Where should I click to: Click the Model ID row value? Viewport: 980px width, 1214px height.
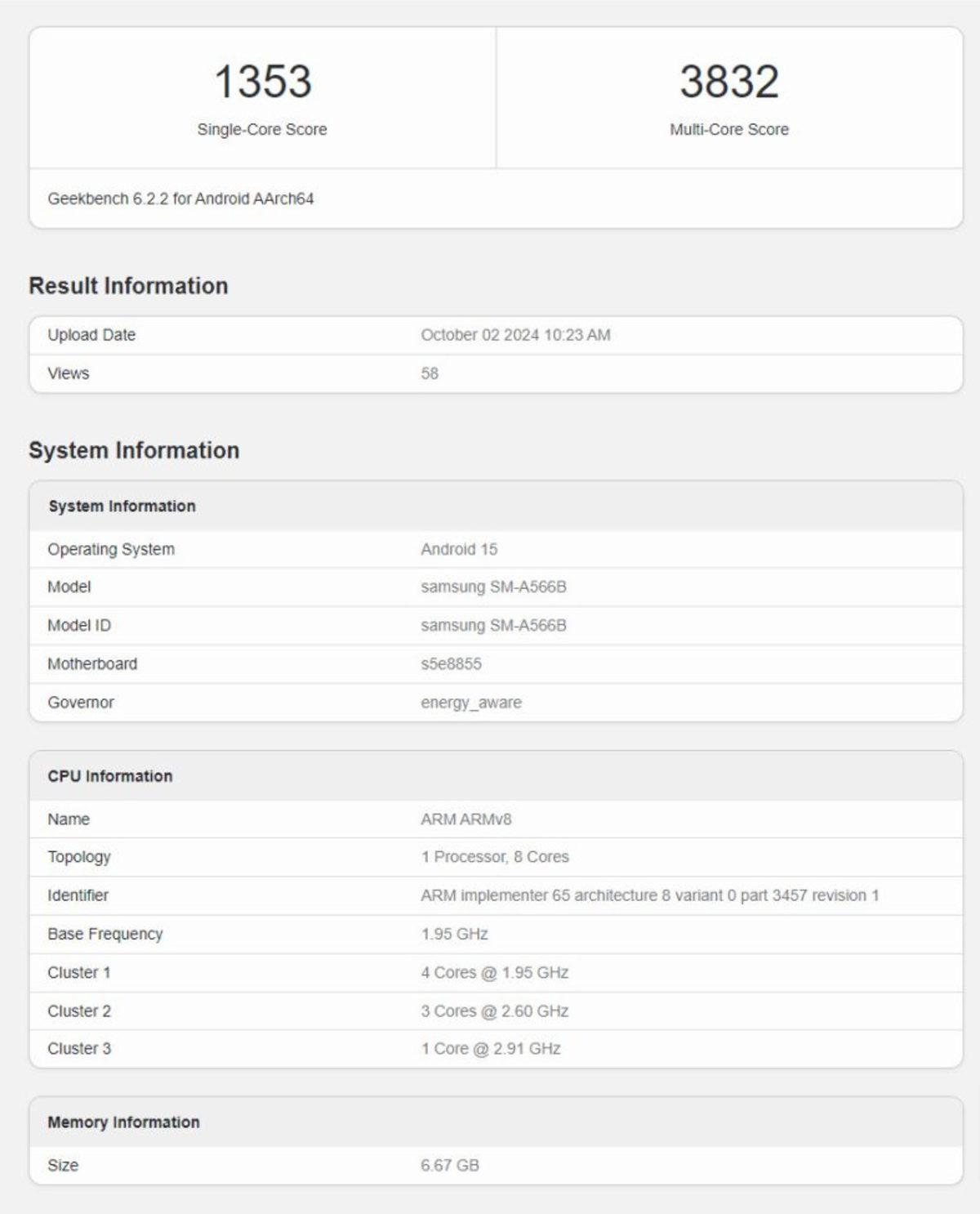click(493, 625)
